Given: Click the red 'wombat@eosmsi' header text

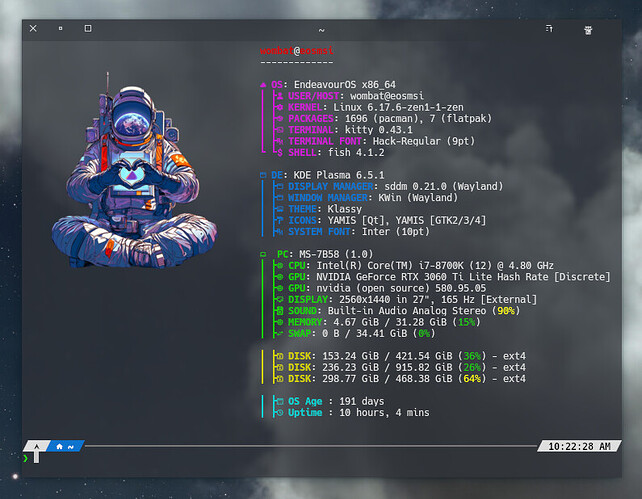Looking at the screenshot, I should 297,51.
